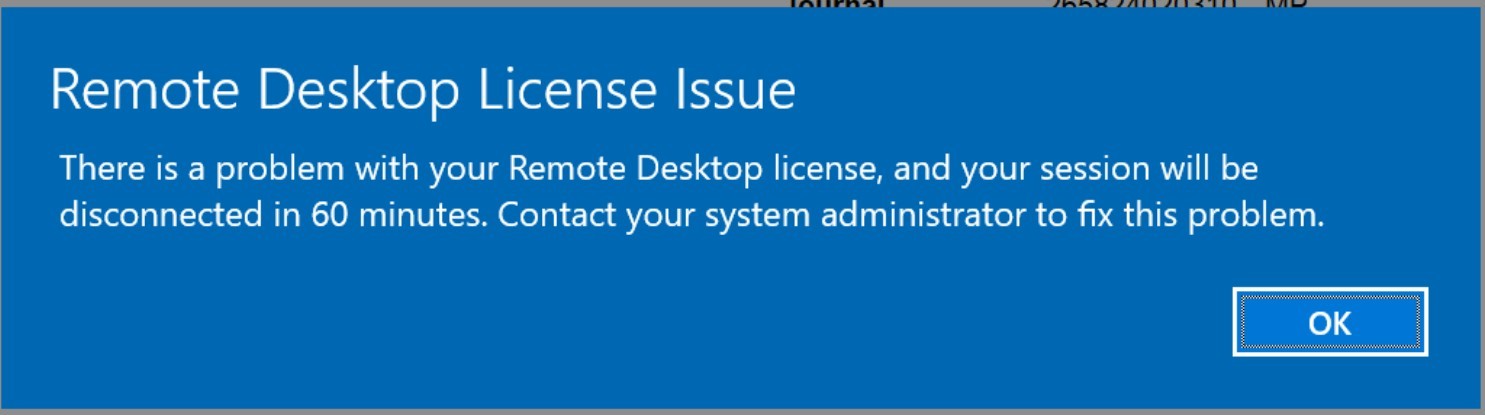1485x415 pixels.
Task: Click the gray strip below the blue dialog
Action: pyautogui.click(x=740, y=411)
